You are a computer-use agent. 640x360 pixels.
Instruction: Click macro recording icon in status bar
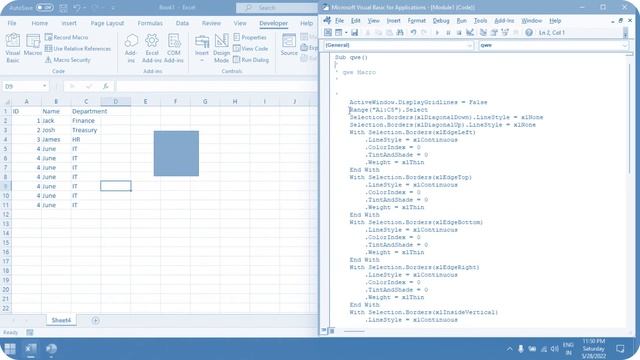[30, 332]
